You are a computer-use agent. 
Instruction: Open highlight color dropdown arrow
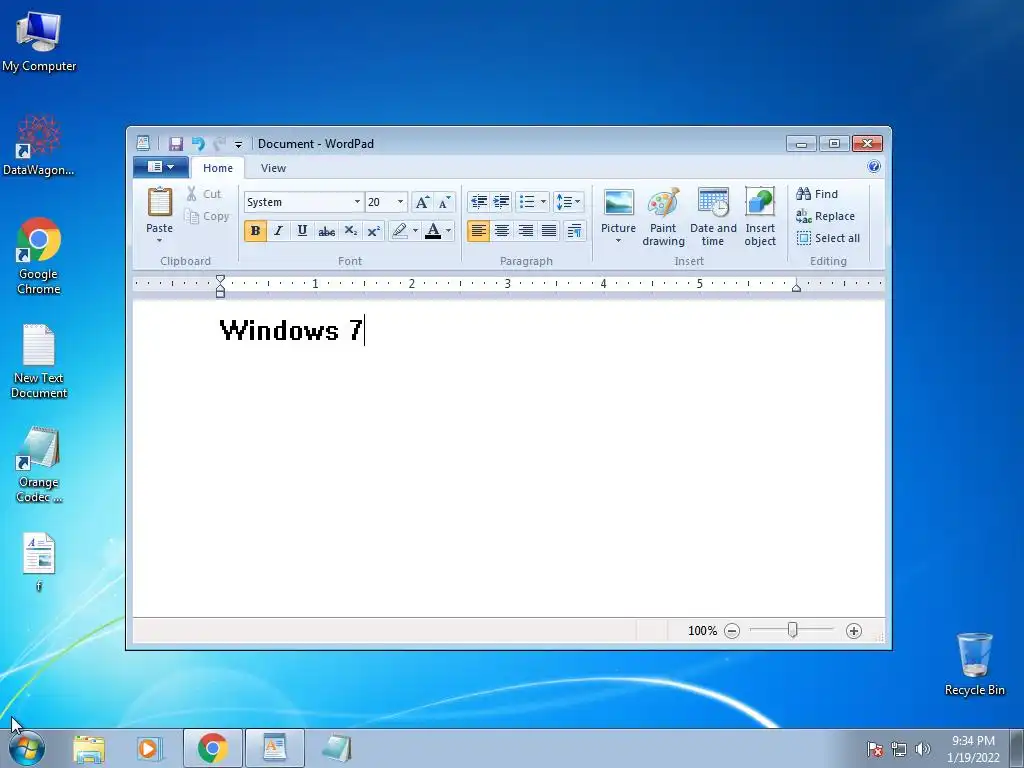415,231
